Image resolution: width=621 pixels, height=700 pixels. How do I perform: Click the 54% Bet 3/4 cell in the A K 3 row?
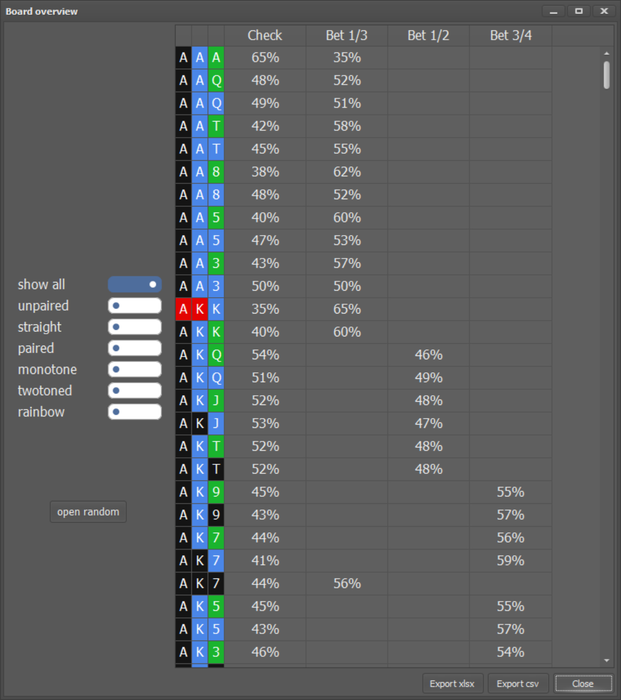coord(511,652)
